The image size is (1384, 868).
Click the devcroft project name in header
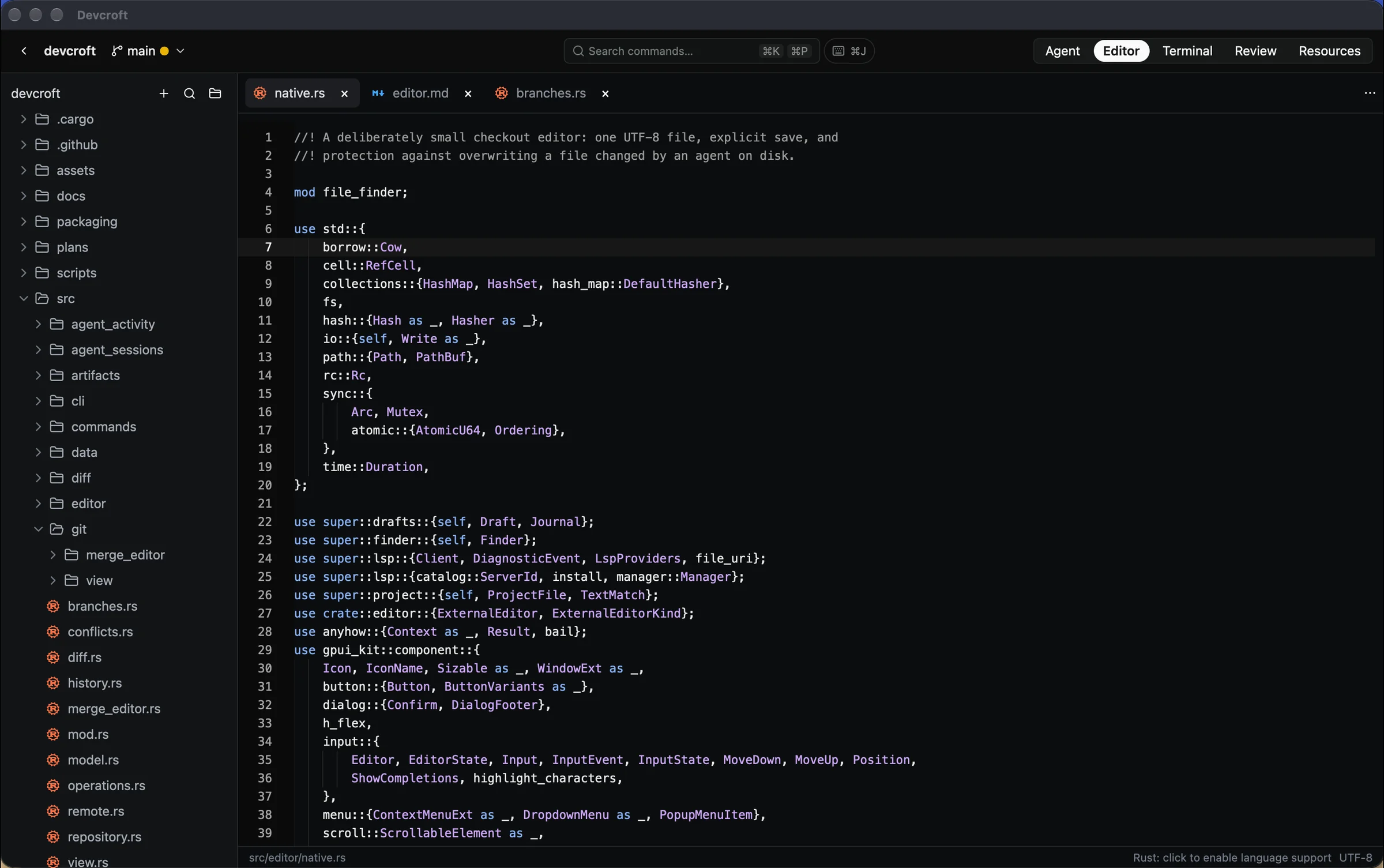70,51
